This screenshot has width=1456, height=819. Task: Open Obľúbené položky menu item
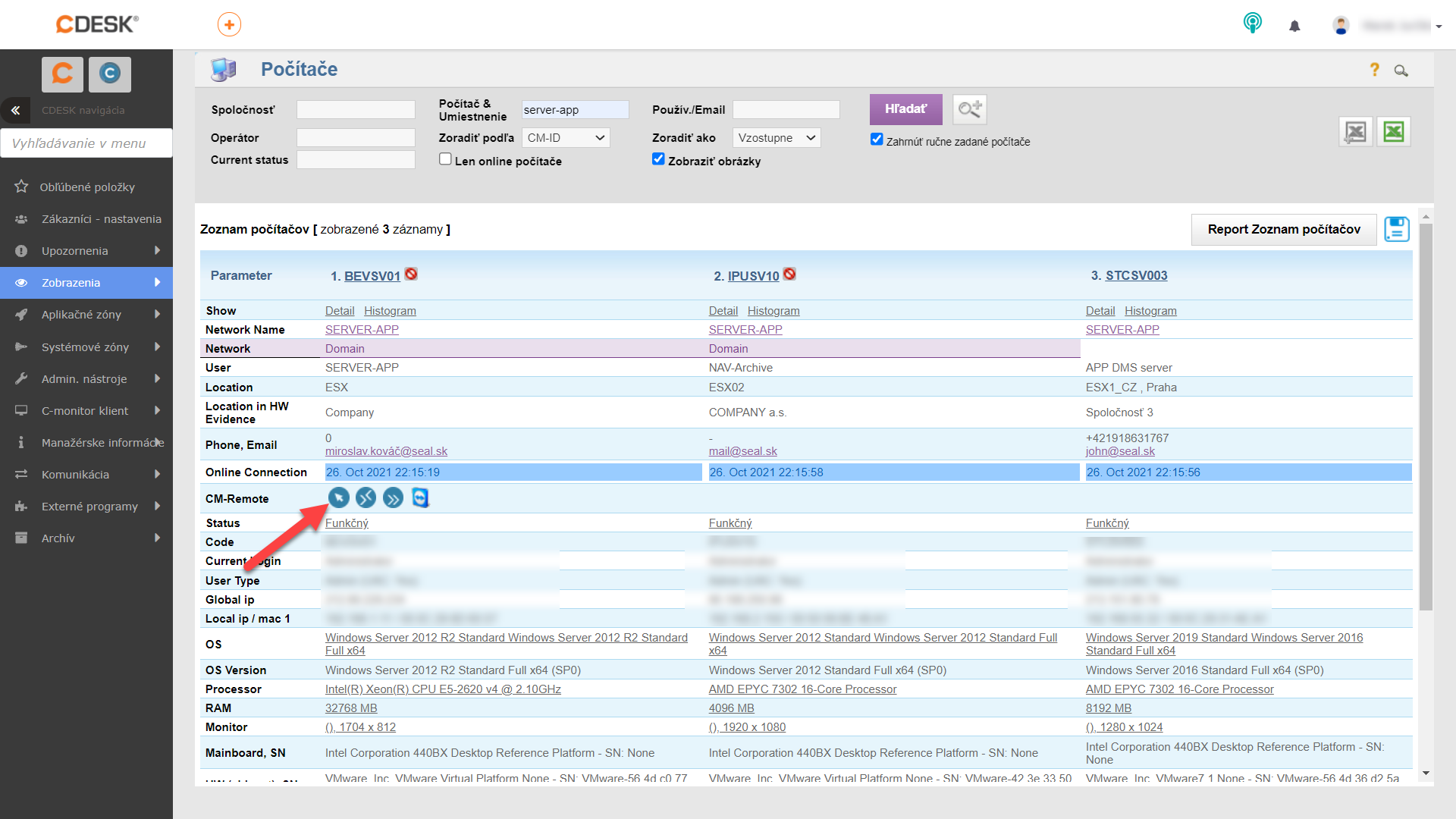pyautogui.click(x=86, y=187)
